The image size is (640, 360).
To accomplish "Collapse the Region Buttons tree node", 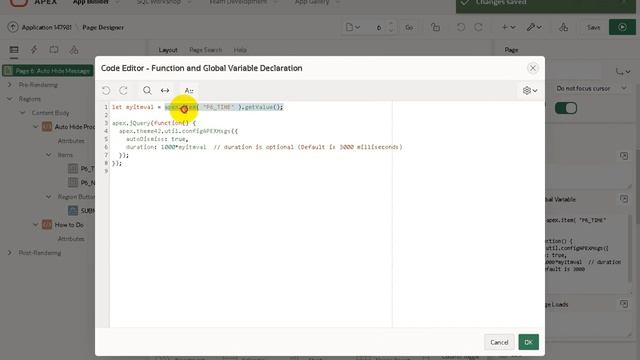I will 49,197.
